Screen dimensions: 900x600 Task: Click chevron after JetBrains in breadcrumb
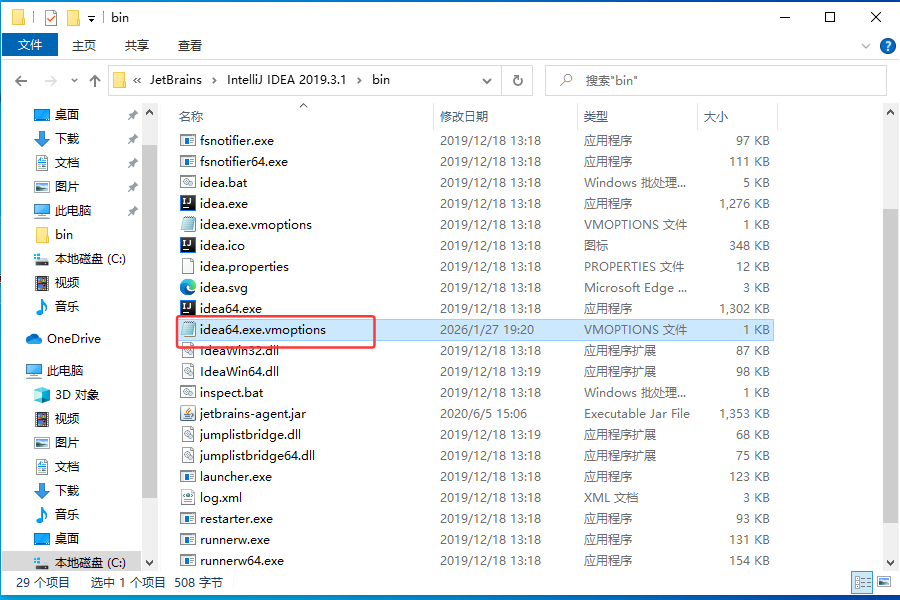(x=214, y=80)
